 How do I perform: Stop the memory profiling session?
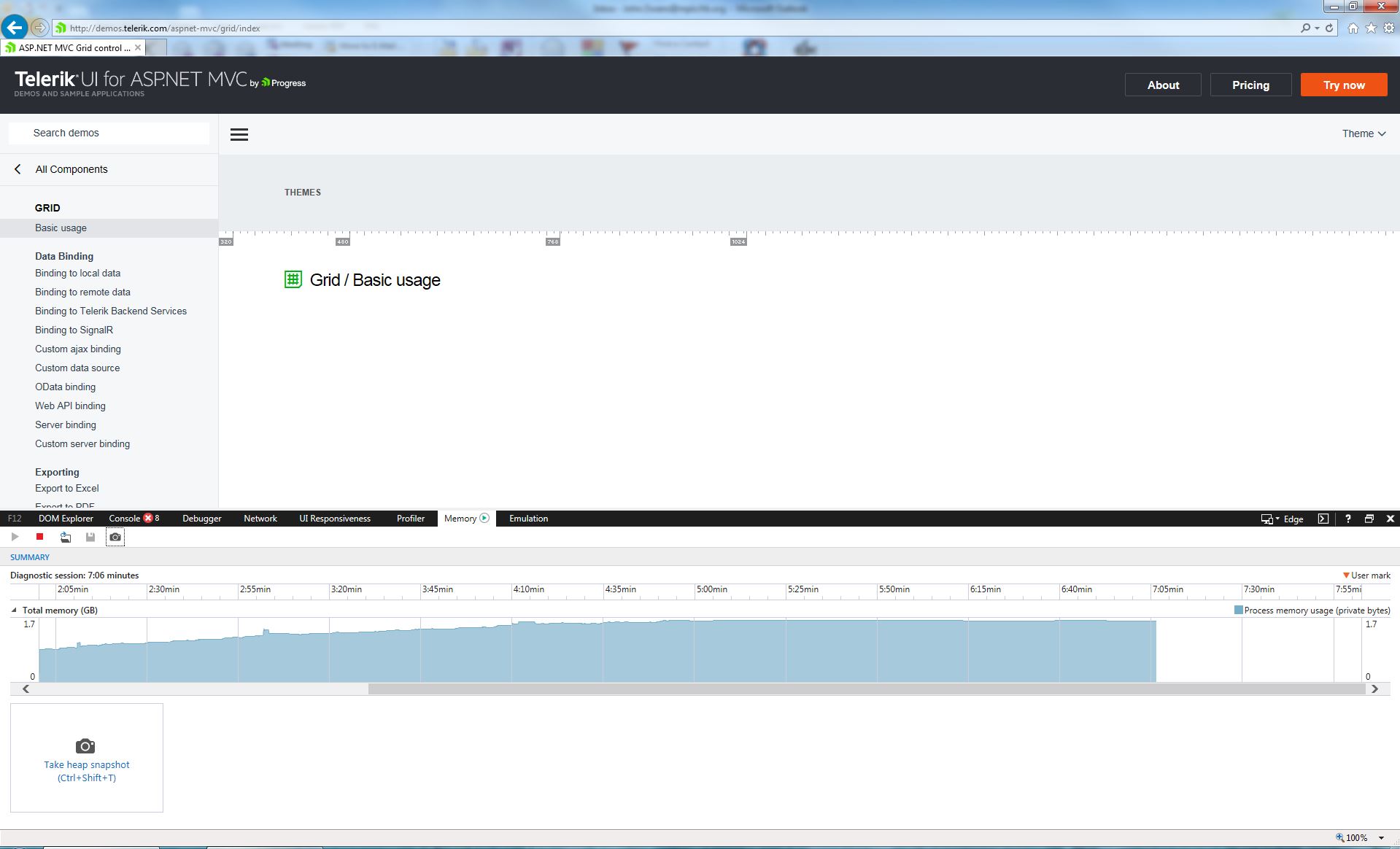[x=40, y=537]
